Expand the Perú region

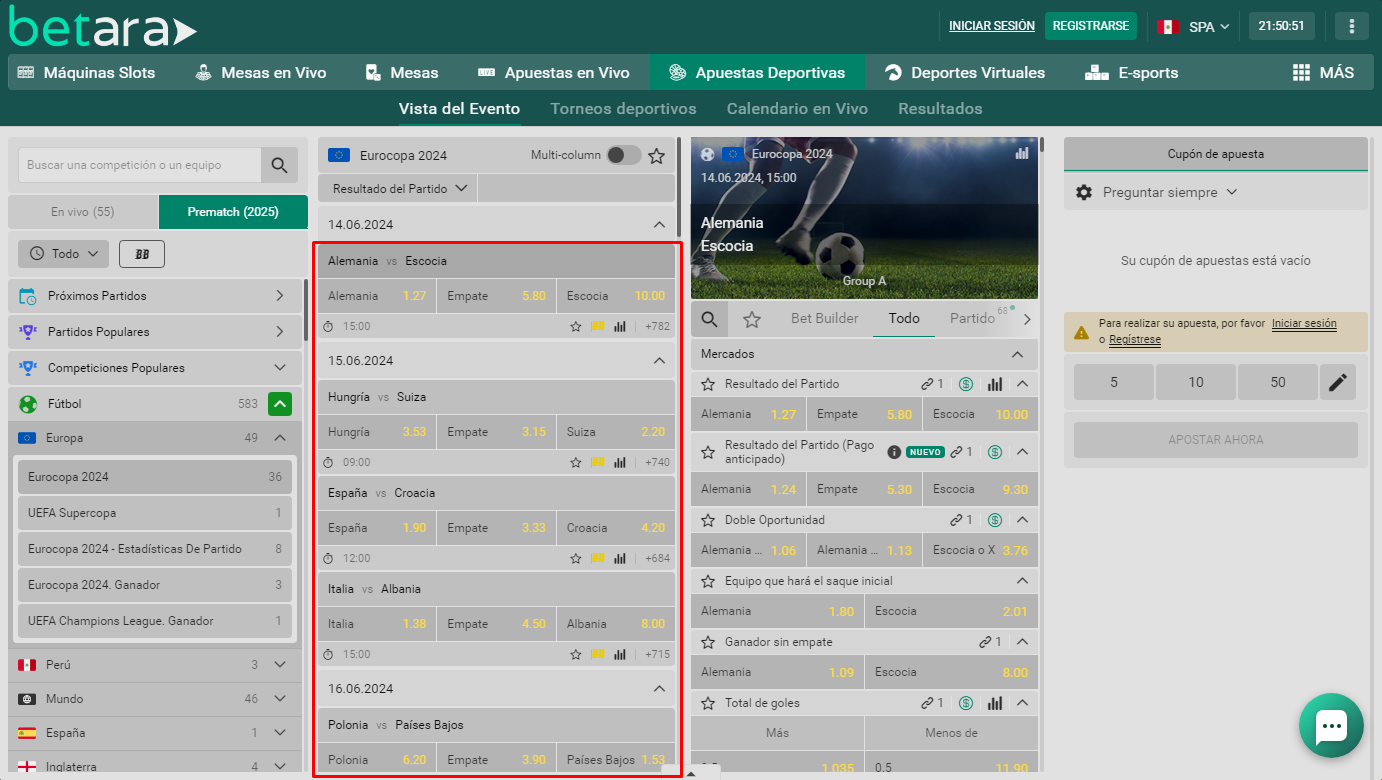click(280, 665)
